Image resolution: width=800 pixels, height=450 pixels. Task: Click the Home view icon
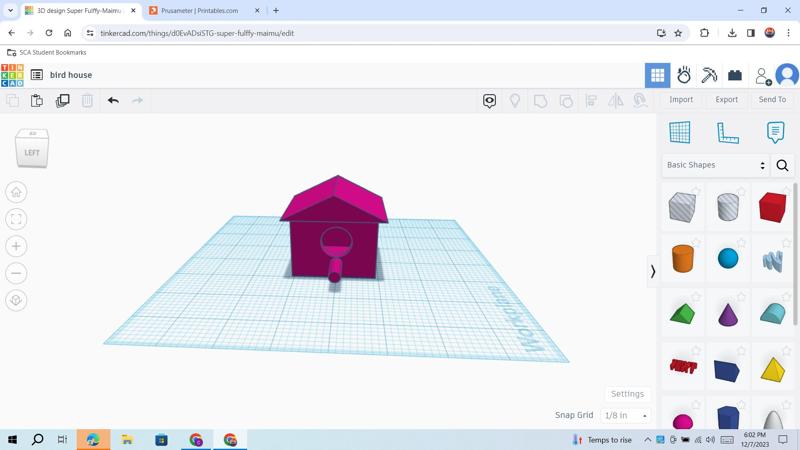coord(16,192)
